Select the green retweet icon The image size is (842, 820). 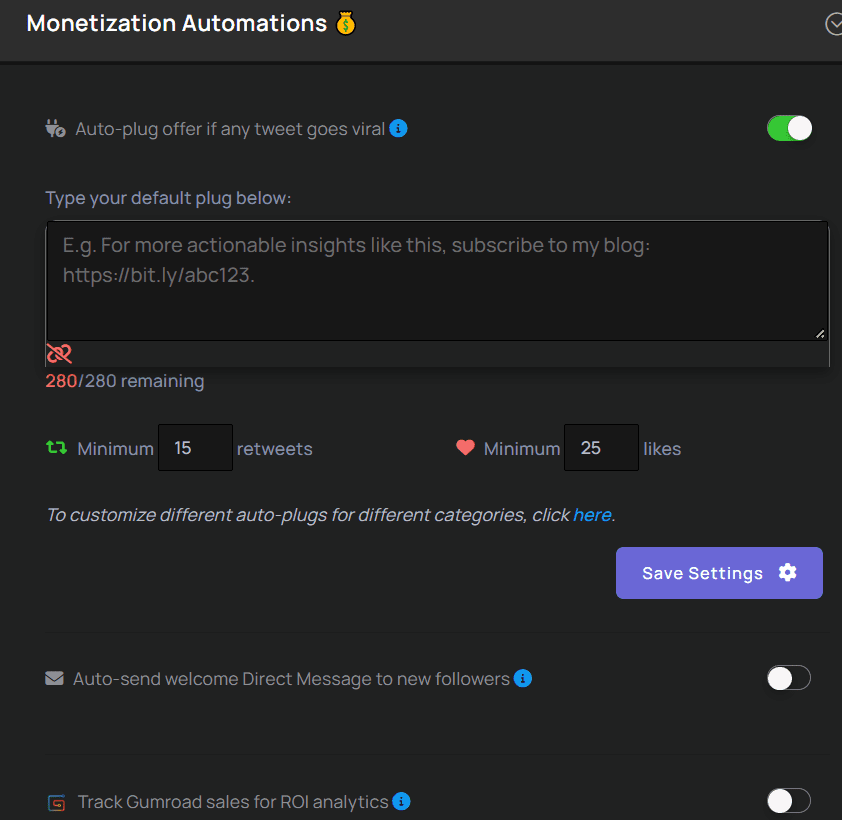coord(56,448)
